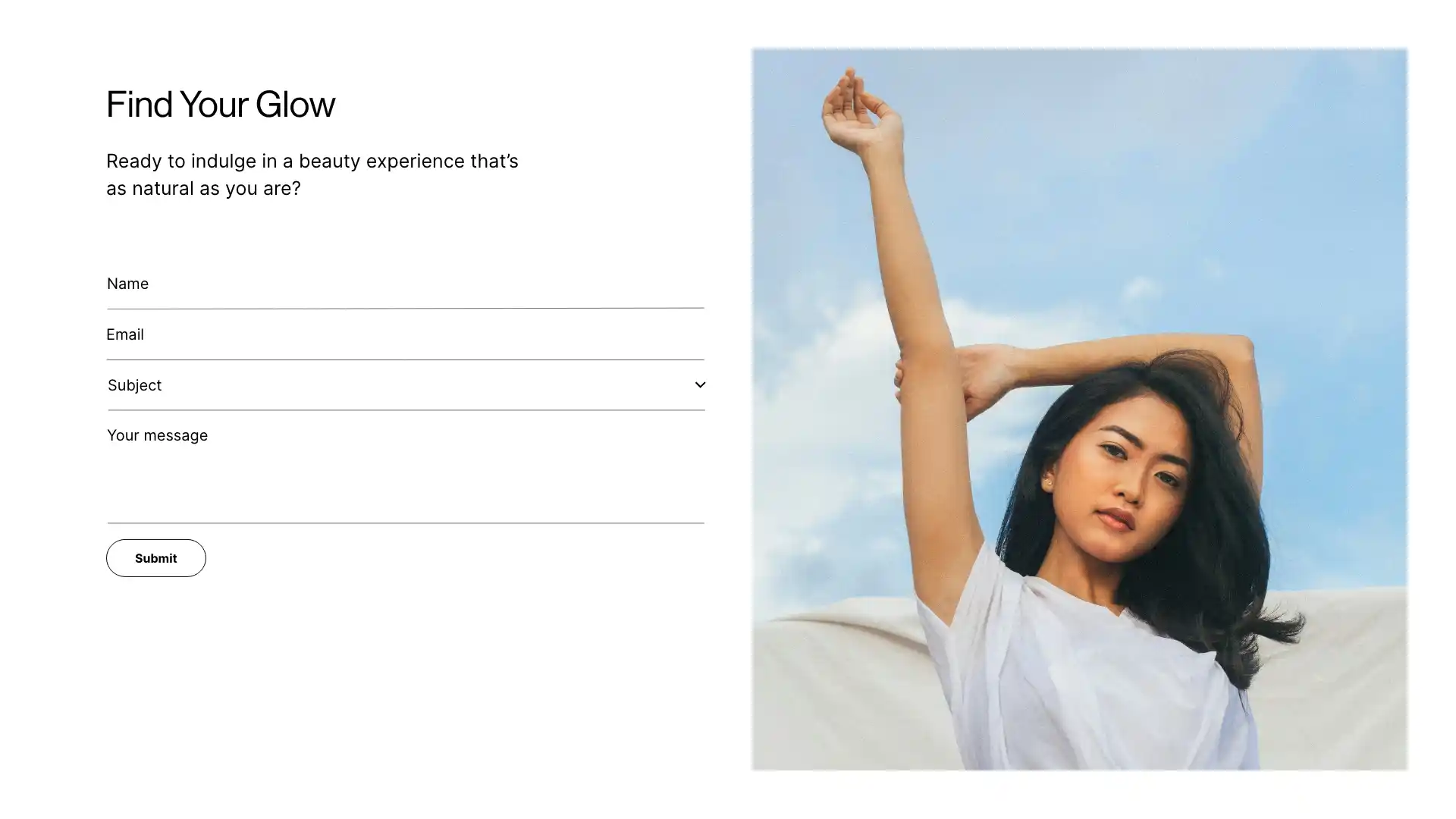Click the Name placeholder label
Image resolution: width=1456 pixels, height=819 pixels.
[127, 284]
